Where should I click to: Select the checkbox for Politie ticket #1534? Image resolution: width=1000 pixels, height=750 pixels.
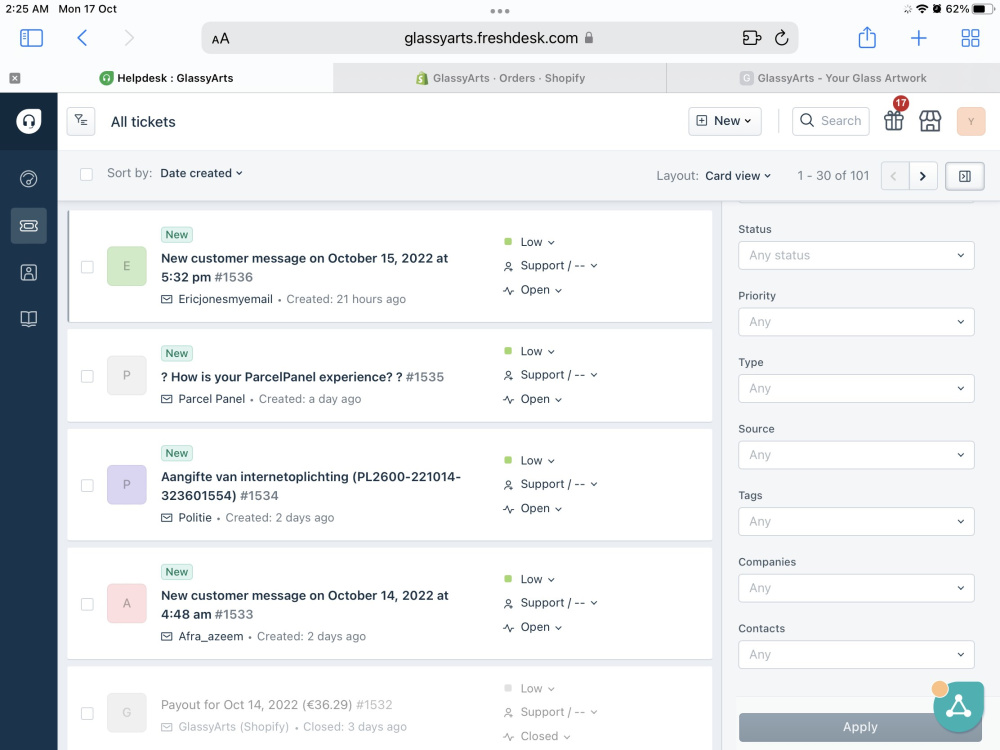[87, 485]
